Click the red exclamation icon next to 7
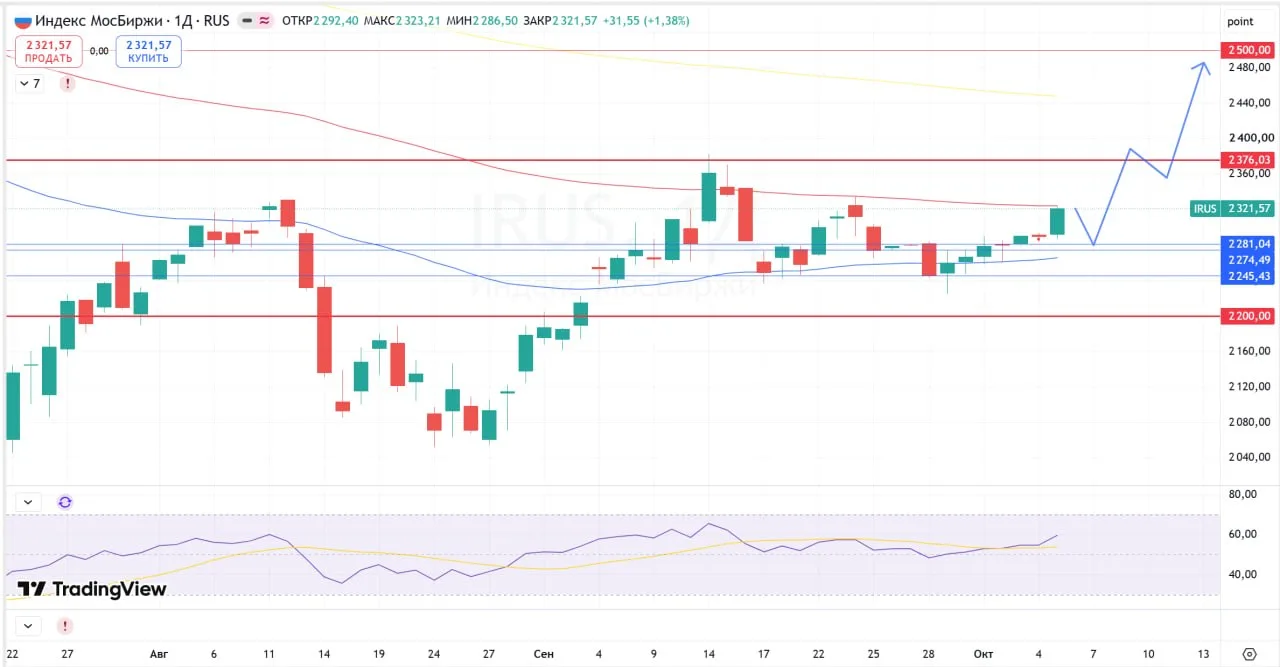This screenshot has width=1280, height=667. [67, 84]
